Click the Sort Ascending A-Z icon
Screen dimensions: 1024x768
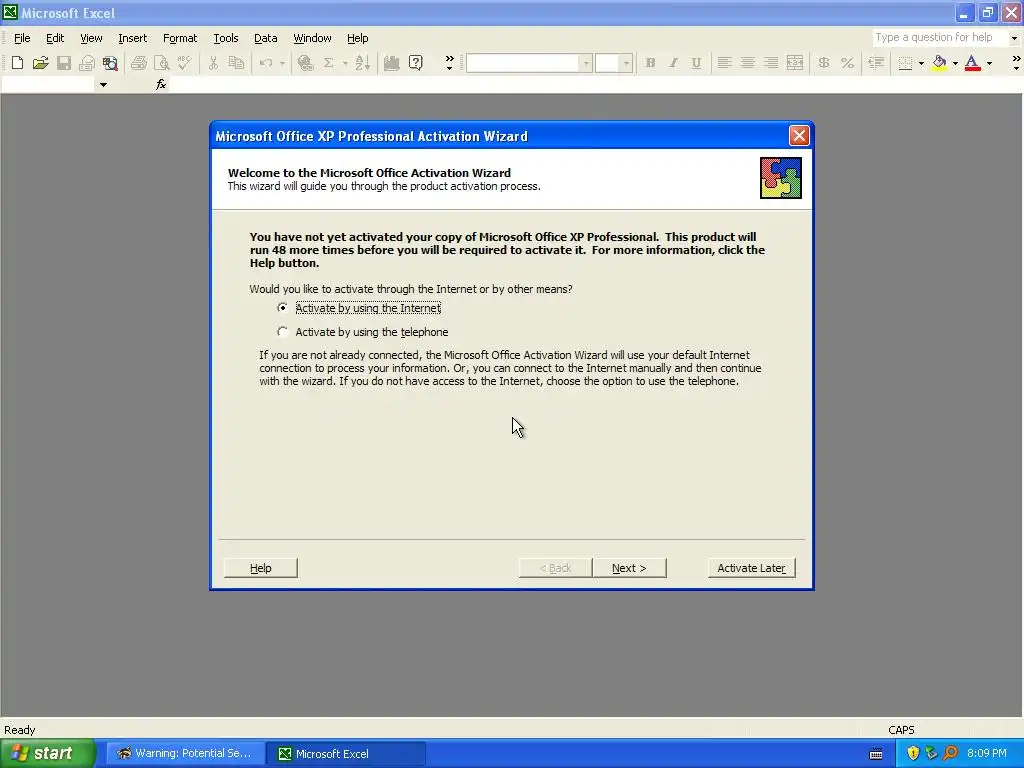click(362, 63)
